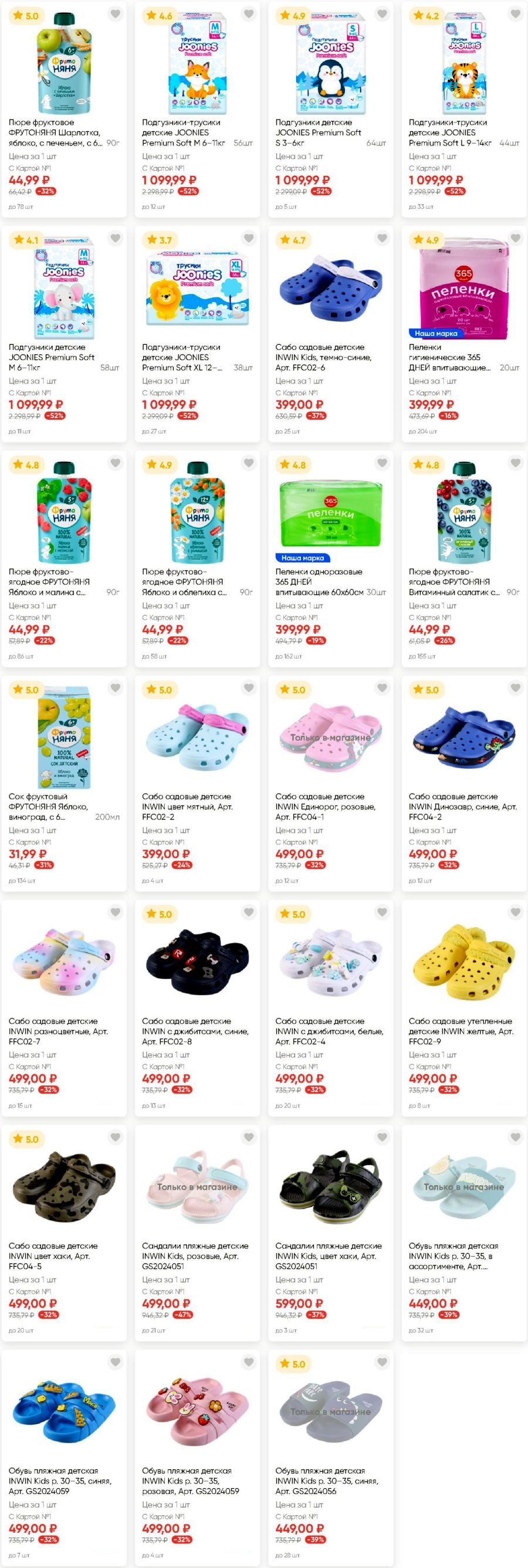Open Пюре ФРУТОНЯНЯ Яблоко и облепиха title
Image resolution: width=528 pixels, height=1568 pixels.
185,582
